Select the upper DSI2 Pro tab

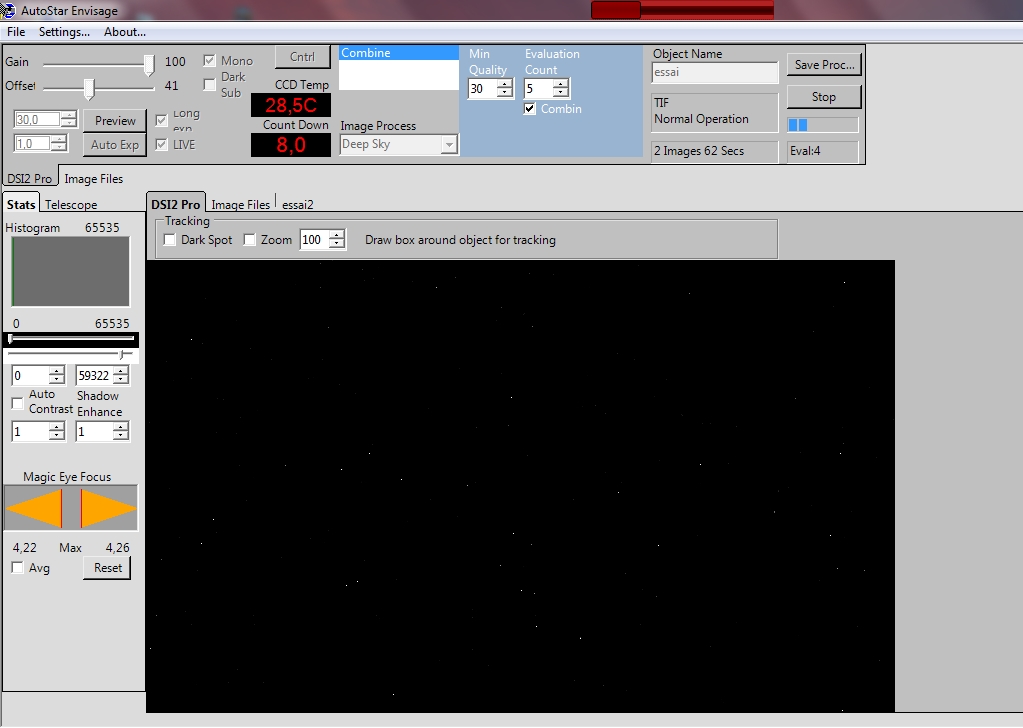pyautogui.click(x=29, y=179)
